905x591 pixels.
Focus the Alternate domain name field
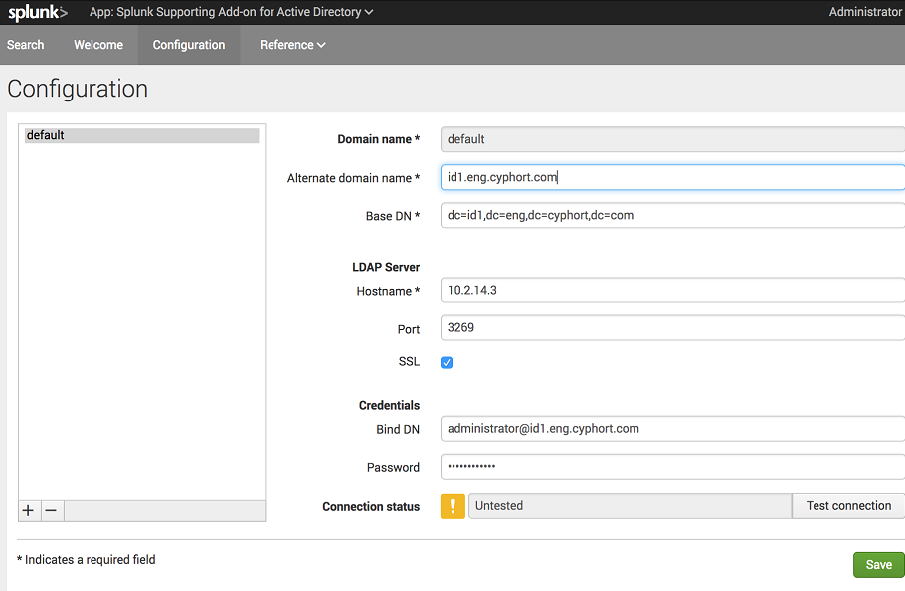point(672,177)
